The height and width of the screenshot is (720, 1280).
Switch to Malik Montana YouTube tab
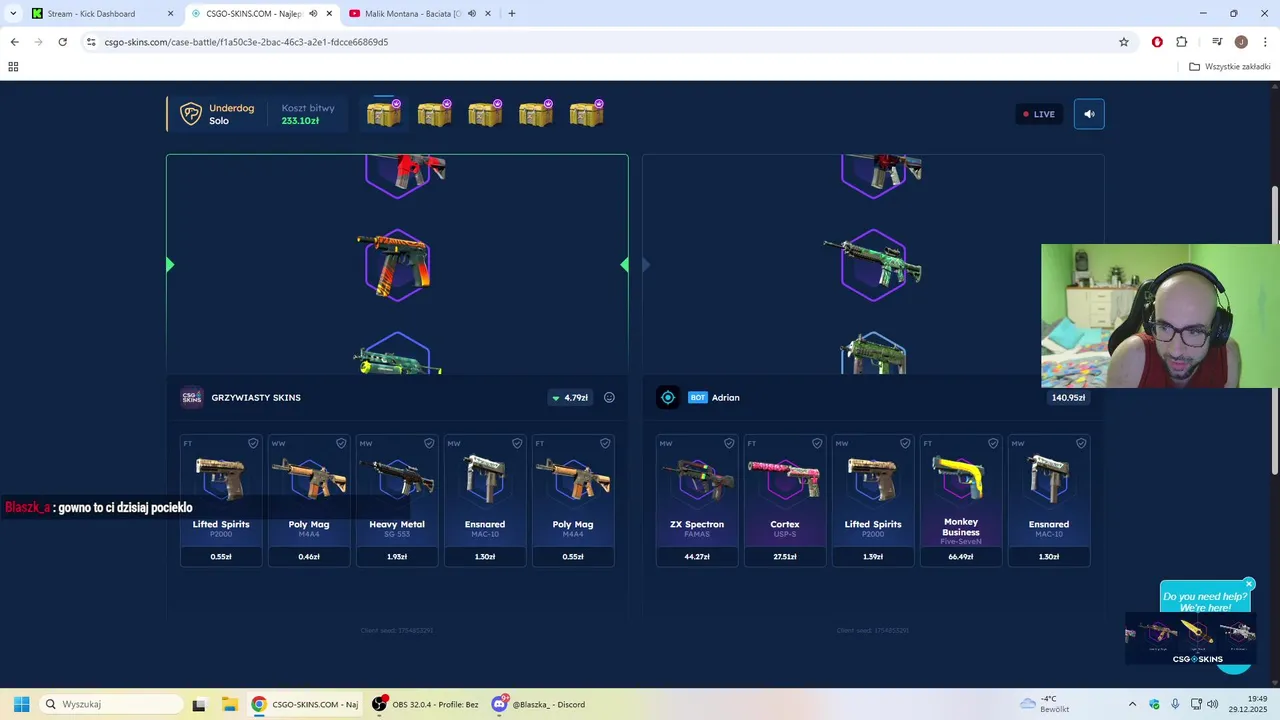pyautogui.click(x=413, y=14)
